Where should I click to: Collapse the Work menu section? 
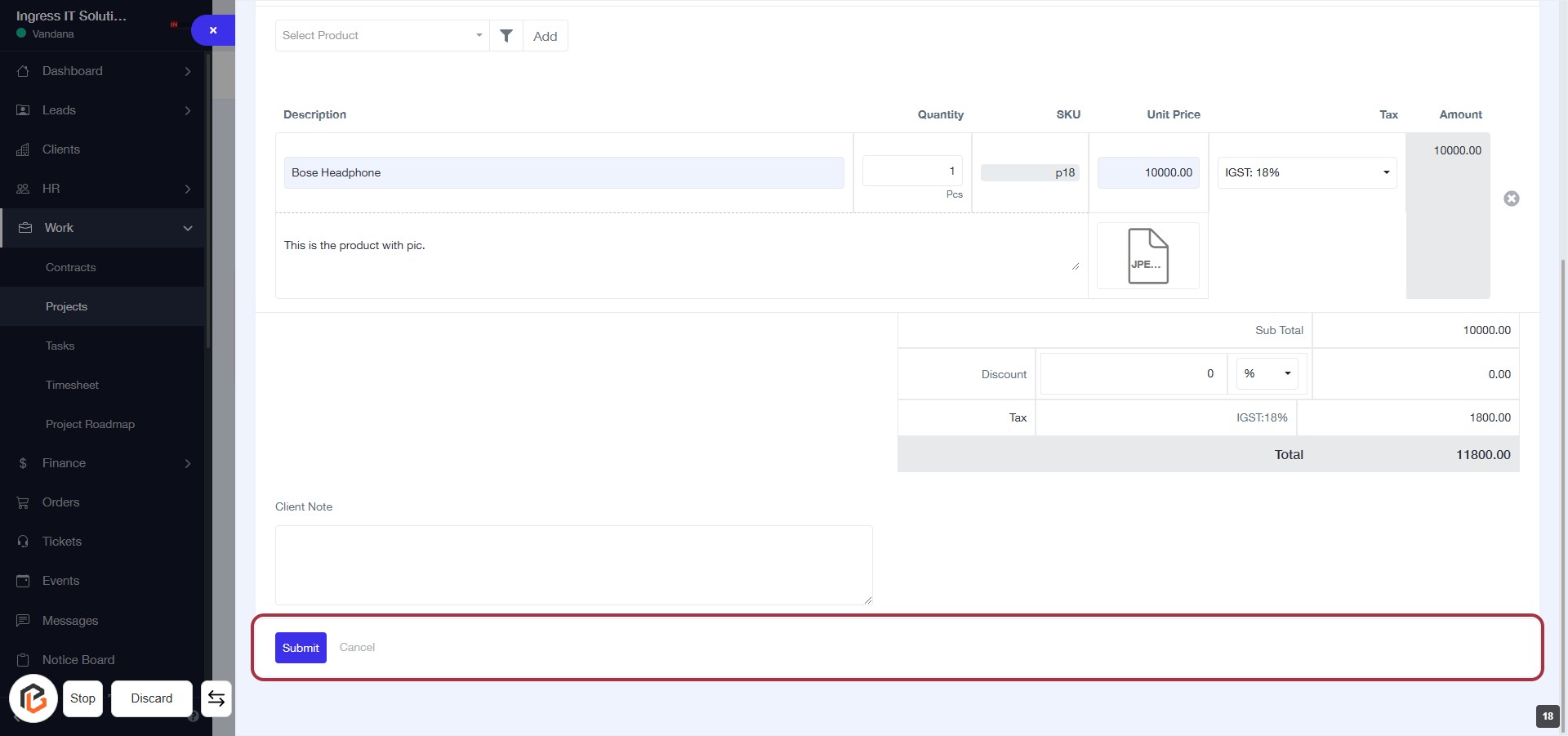(187, 228)
